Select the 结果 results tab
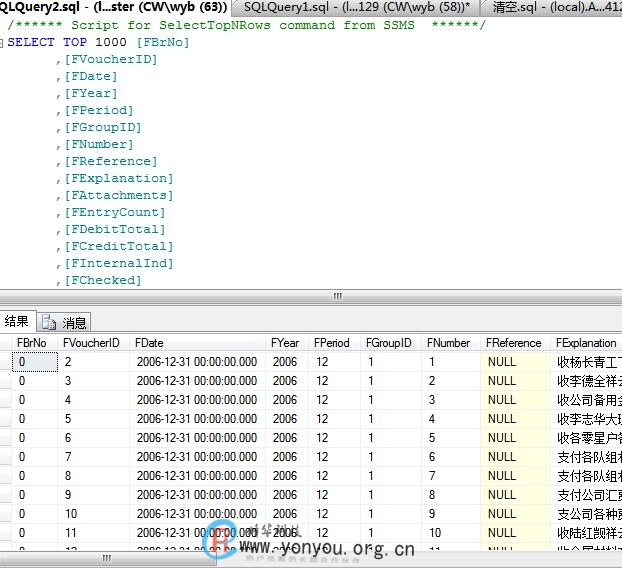This screenshot has height=568, width=622. [17, 321]
